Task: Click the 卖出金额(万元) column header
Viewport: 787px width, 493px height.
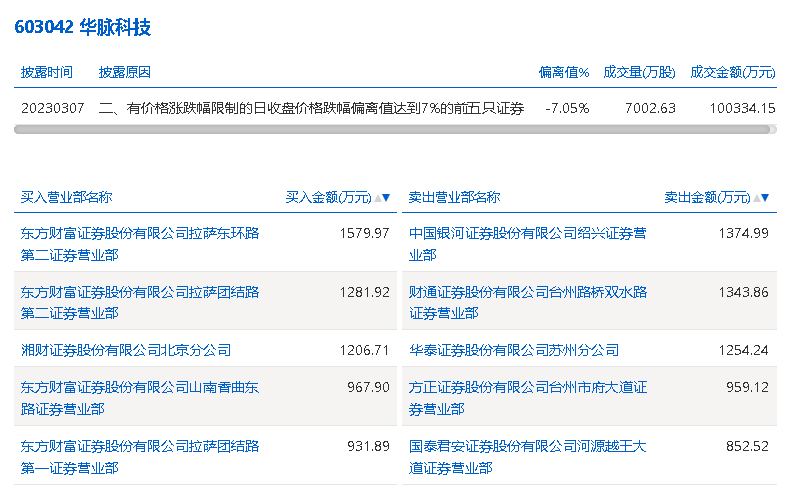Action: 708,197
